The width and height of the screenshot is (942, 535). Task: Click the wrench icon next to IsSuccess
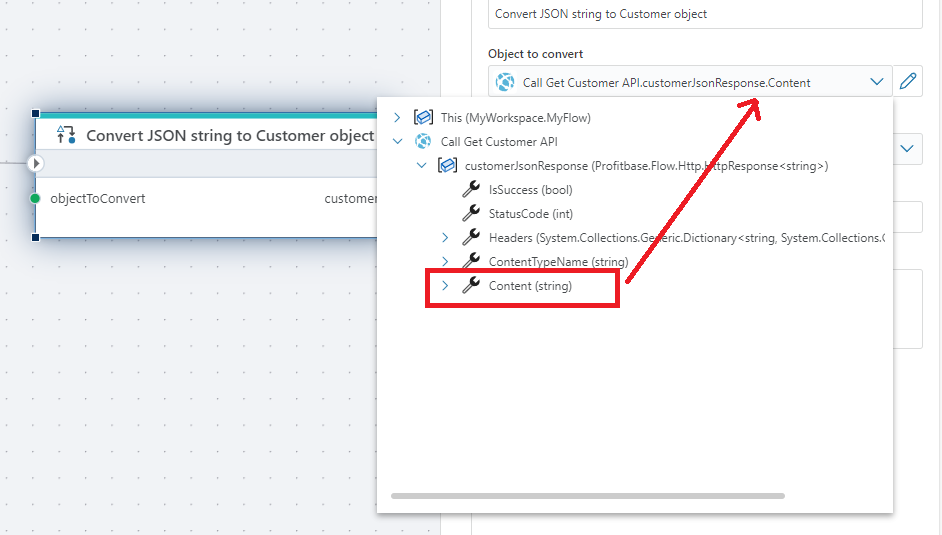coord(471,190)
